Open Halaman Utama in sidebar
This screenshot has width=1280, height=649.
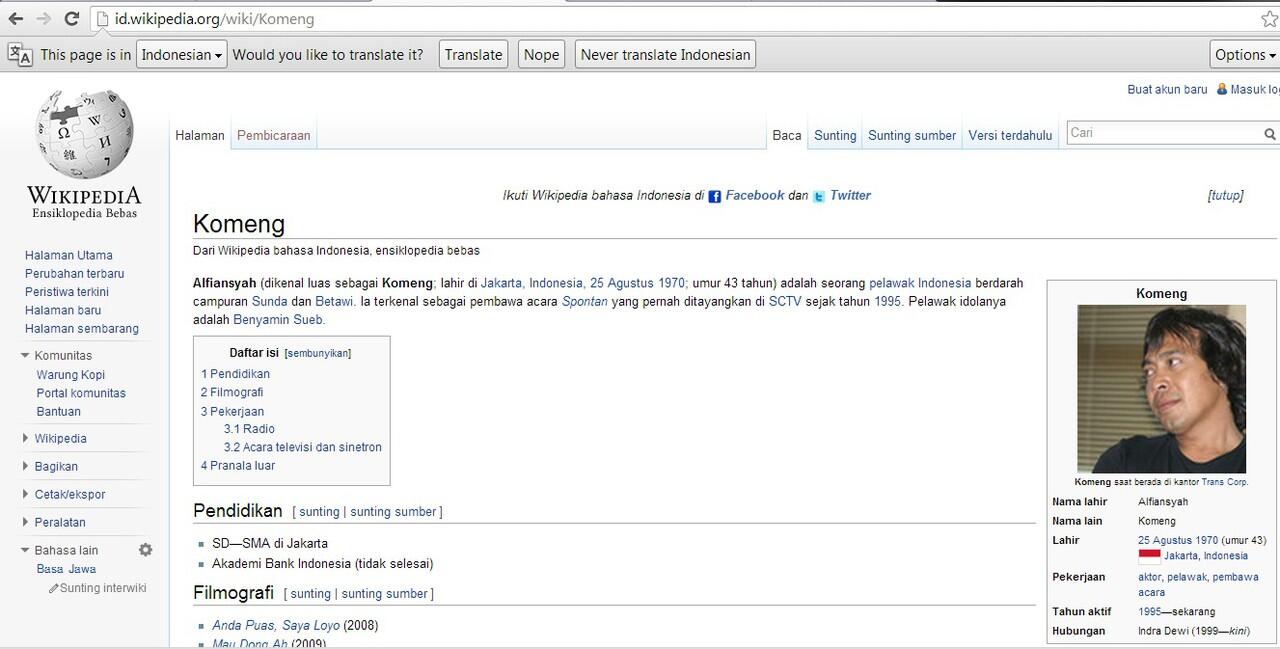[x=69, y=255]
